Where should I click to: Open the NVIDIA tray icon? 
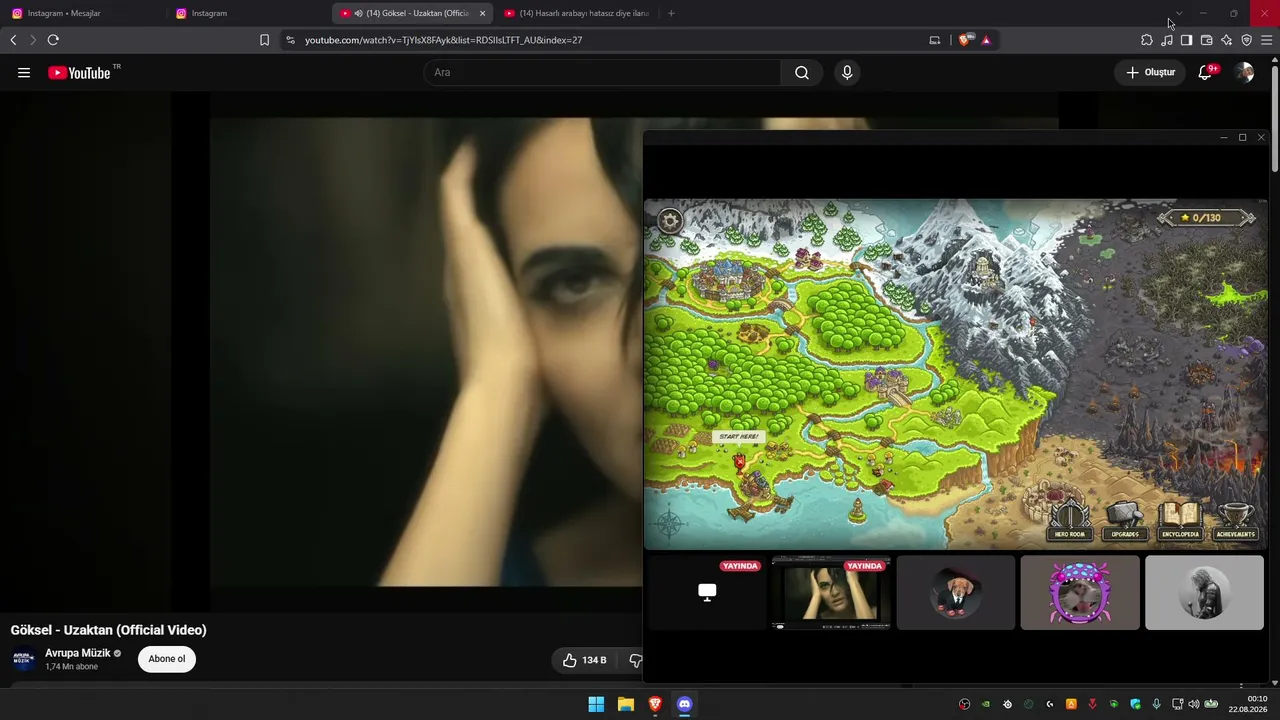pos(986,704)
